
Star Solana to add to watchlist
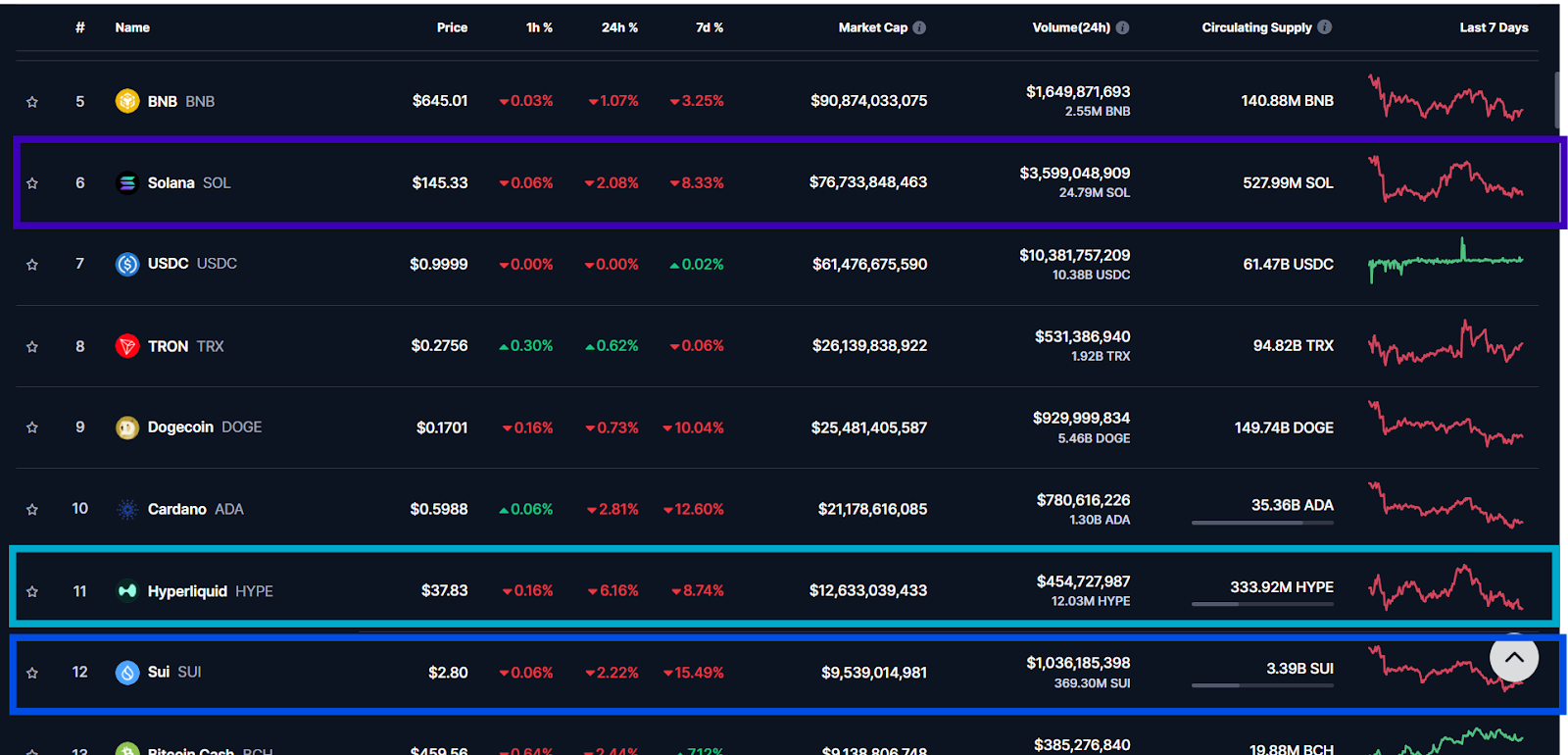point(32,183)
